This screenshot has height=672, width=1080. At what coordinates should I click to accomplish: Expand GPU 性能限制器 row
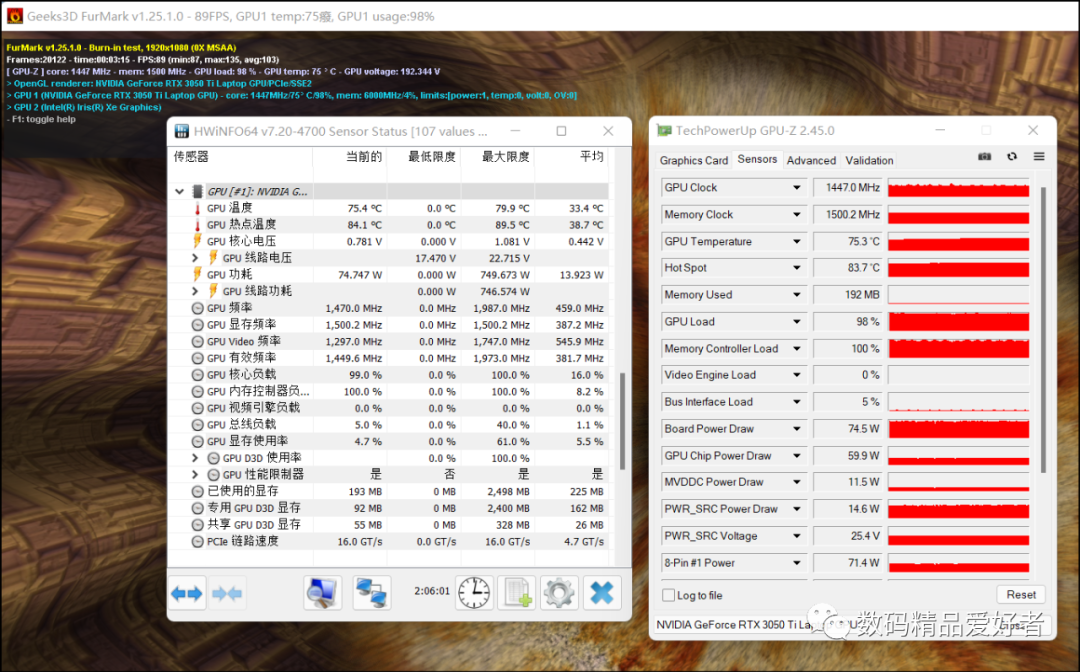[195, 474]
